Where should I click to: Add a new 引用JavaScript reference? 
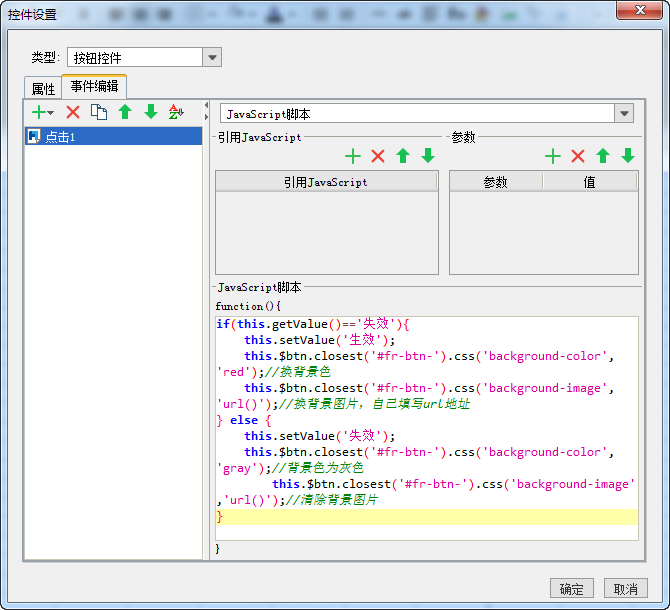pyautogui.click(x=352, y=156)
